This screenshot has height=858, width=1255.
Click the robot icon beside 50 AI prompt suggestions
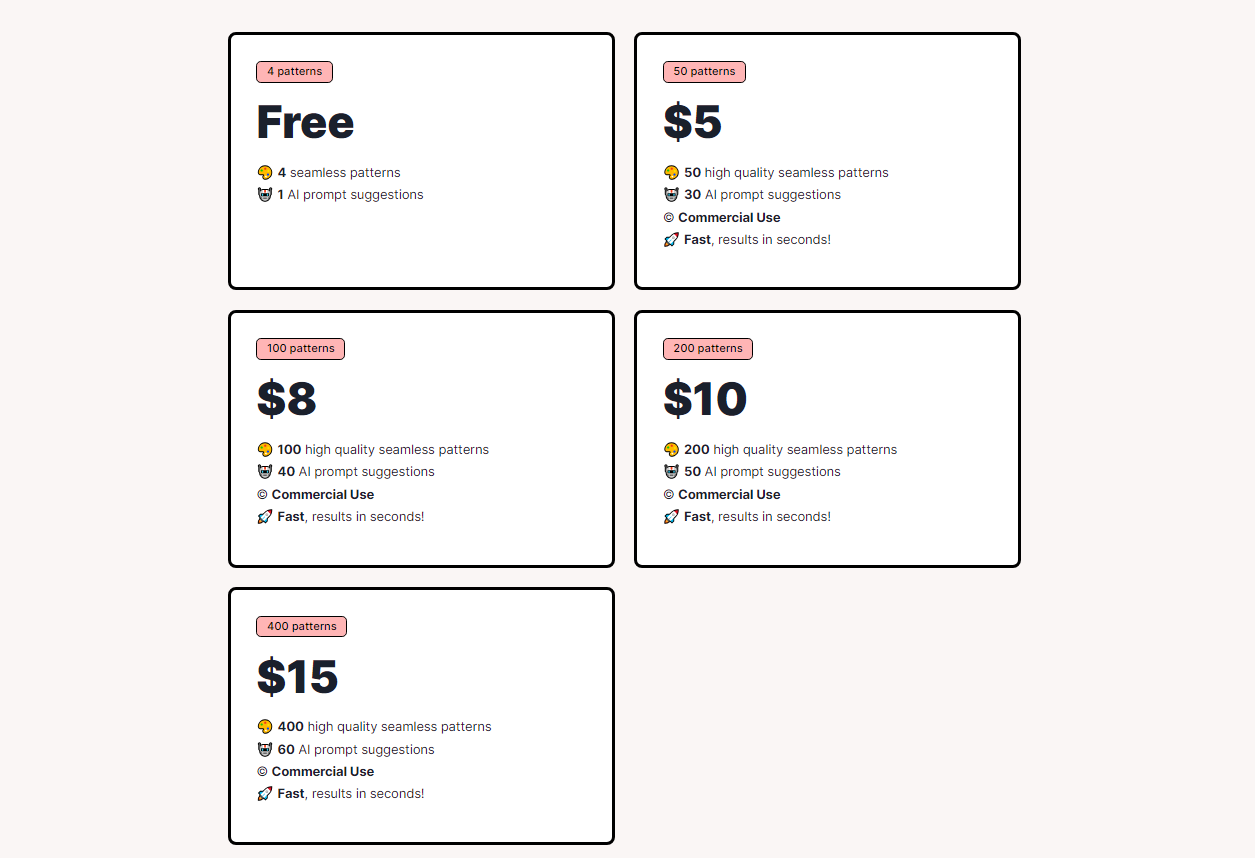(671, 472)
